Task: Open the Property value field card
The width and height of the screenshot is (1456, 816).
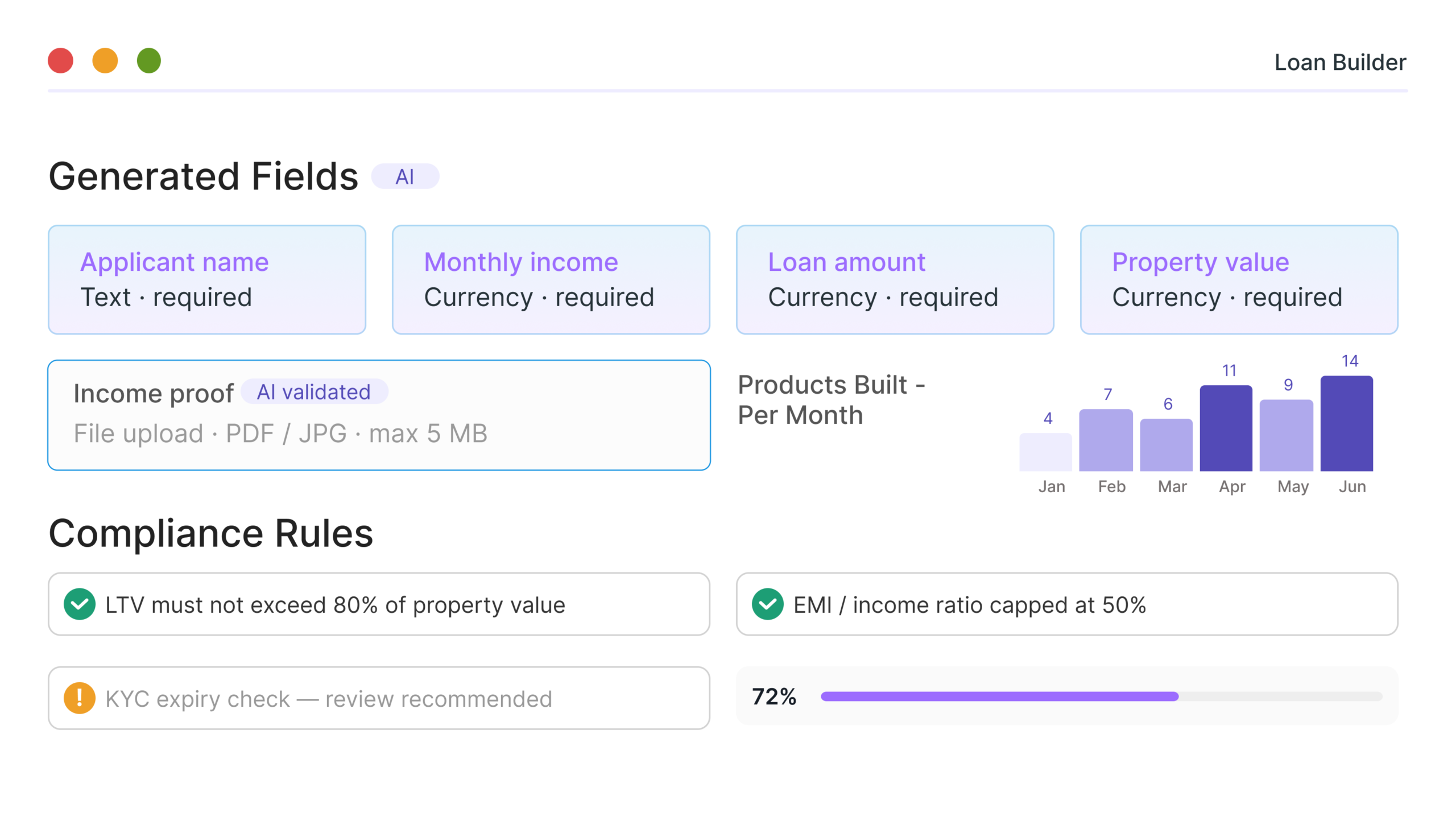Action: pyautogui.click(x=1239, y=279)
